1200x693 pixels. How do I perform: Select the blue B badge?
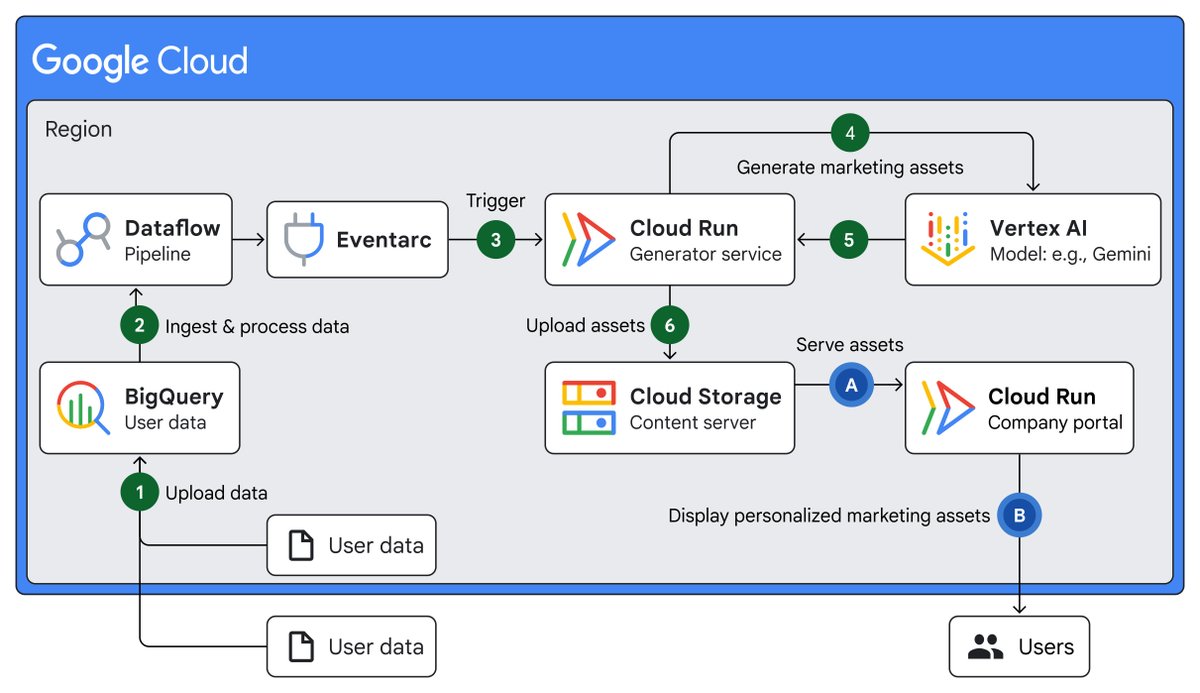click(1019, 516)
